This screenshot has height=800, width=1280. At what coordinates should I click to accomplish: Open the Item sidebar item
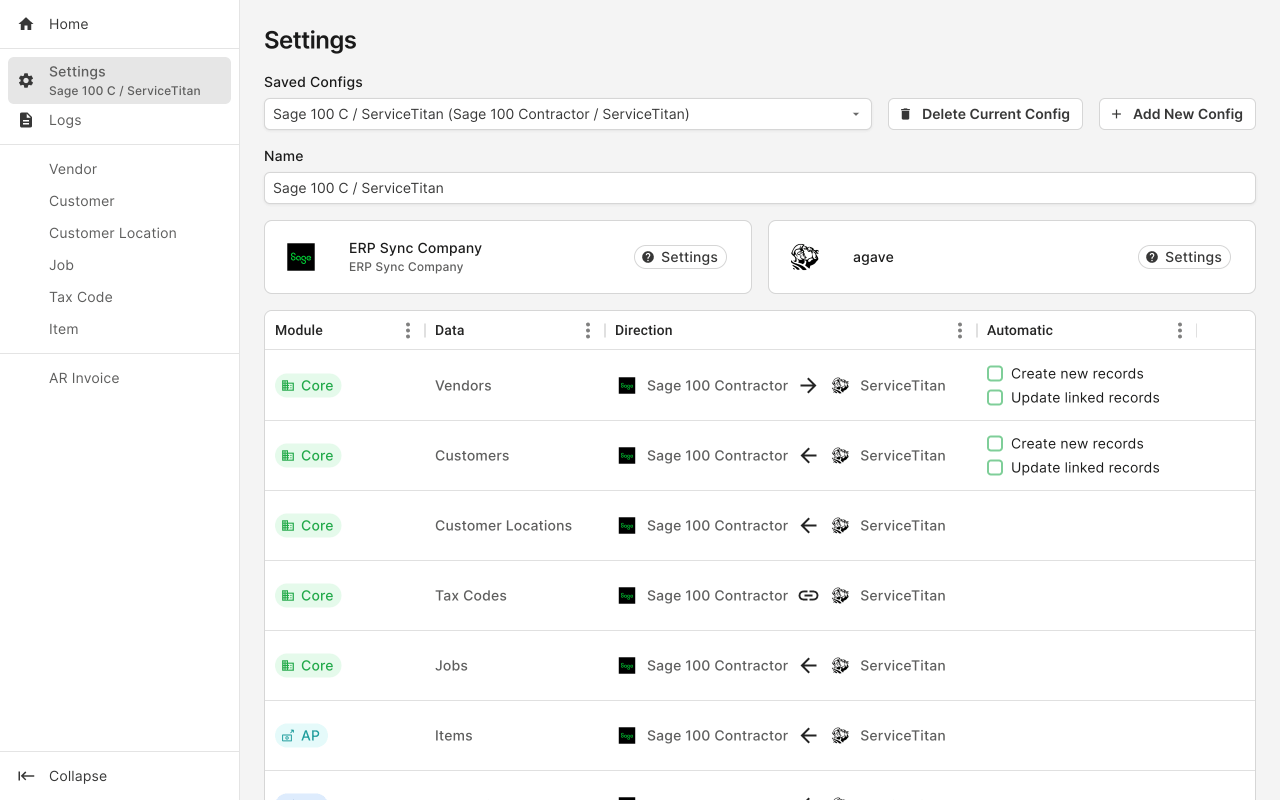pyautogui.click(x=119, y=329)
